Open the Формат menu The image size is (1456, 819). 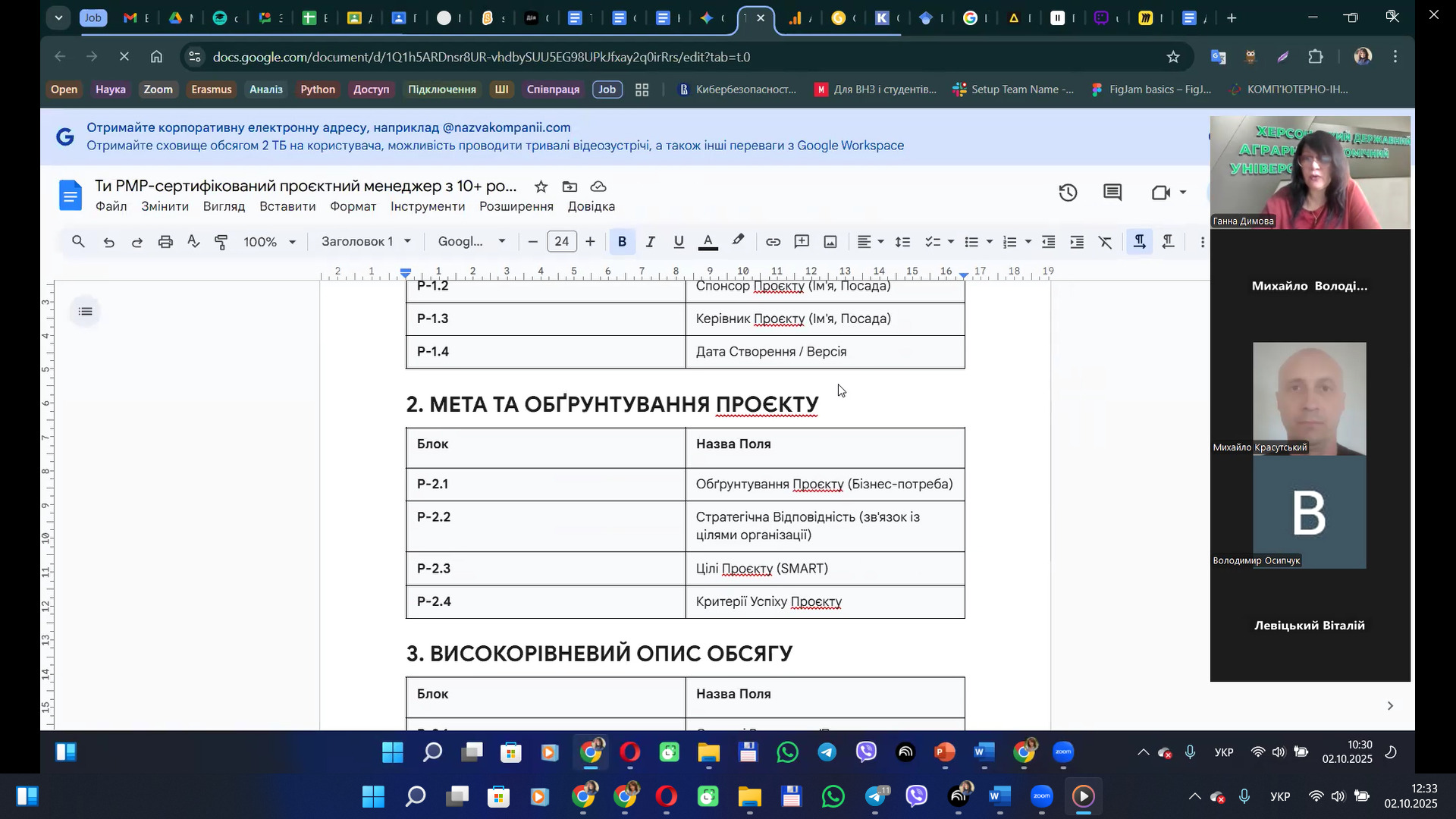coord(353,206)
